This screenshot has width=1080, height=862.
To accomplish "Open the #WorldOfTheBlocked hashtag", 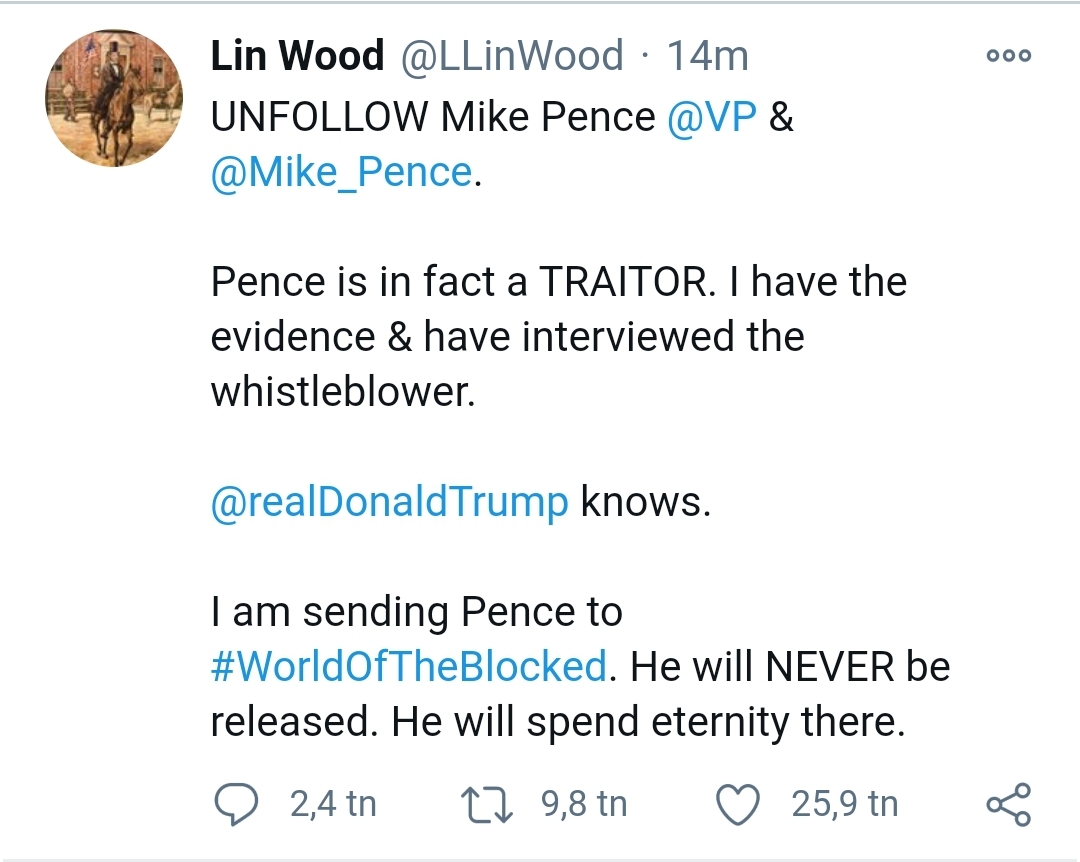I will coord(409,666).
